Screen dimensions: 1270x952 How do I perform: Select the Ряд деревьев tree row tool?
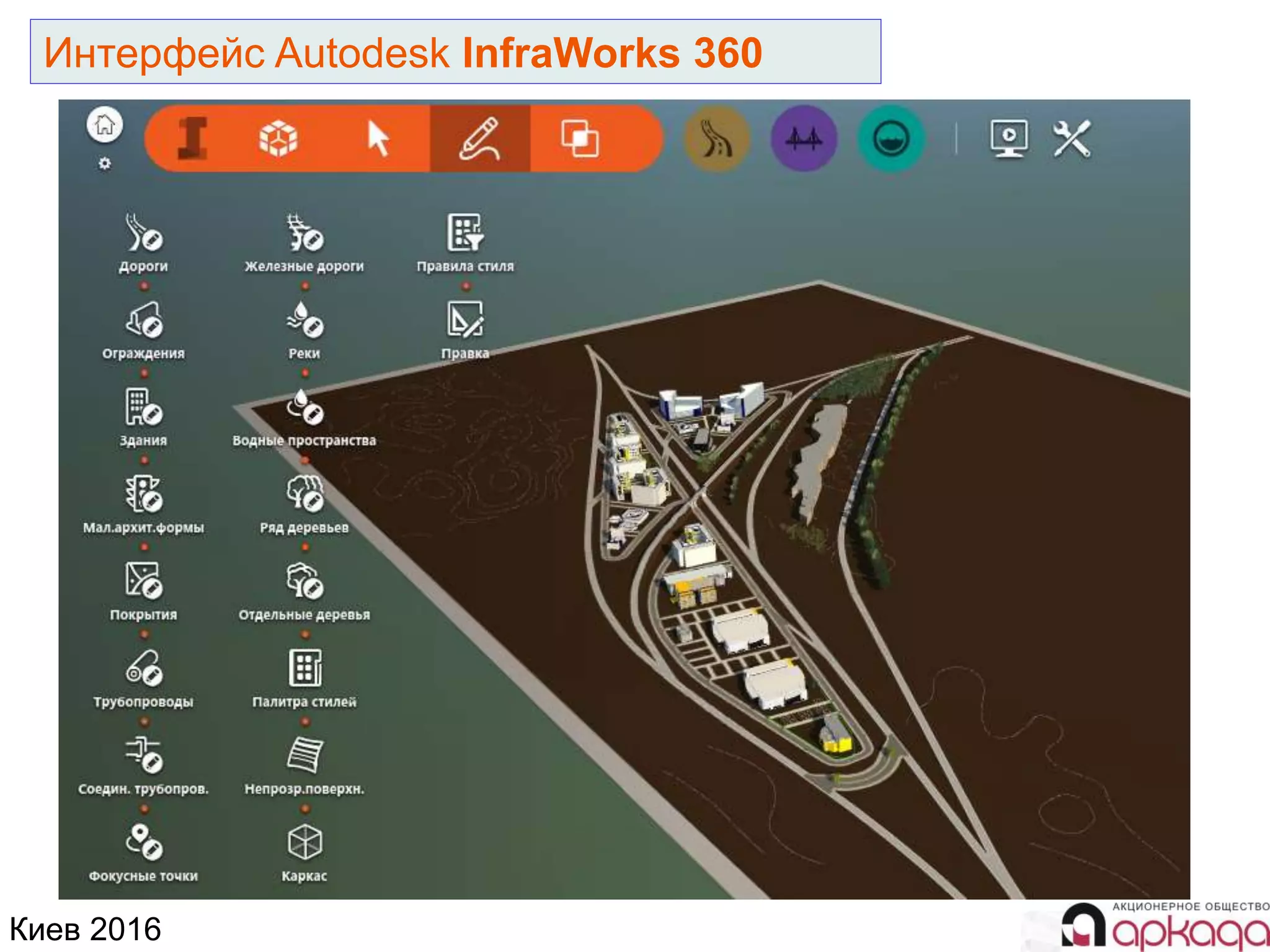click(304, 505)
